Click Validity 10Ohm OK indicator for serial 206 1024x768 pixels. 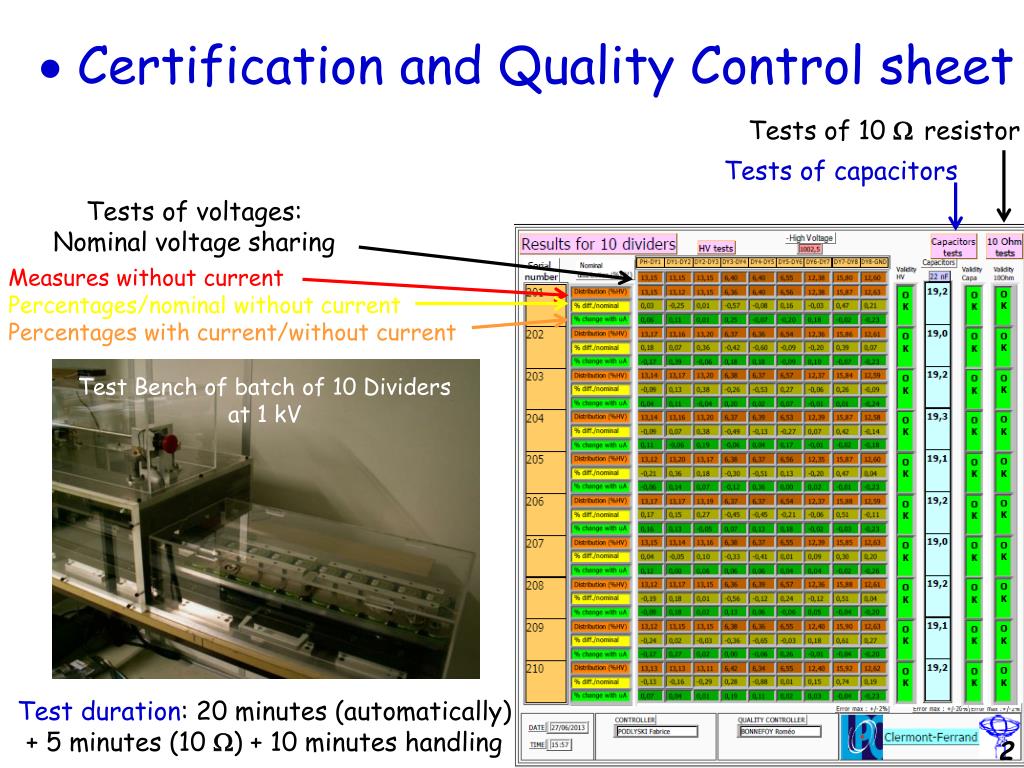click(x=1004, y=514)
